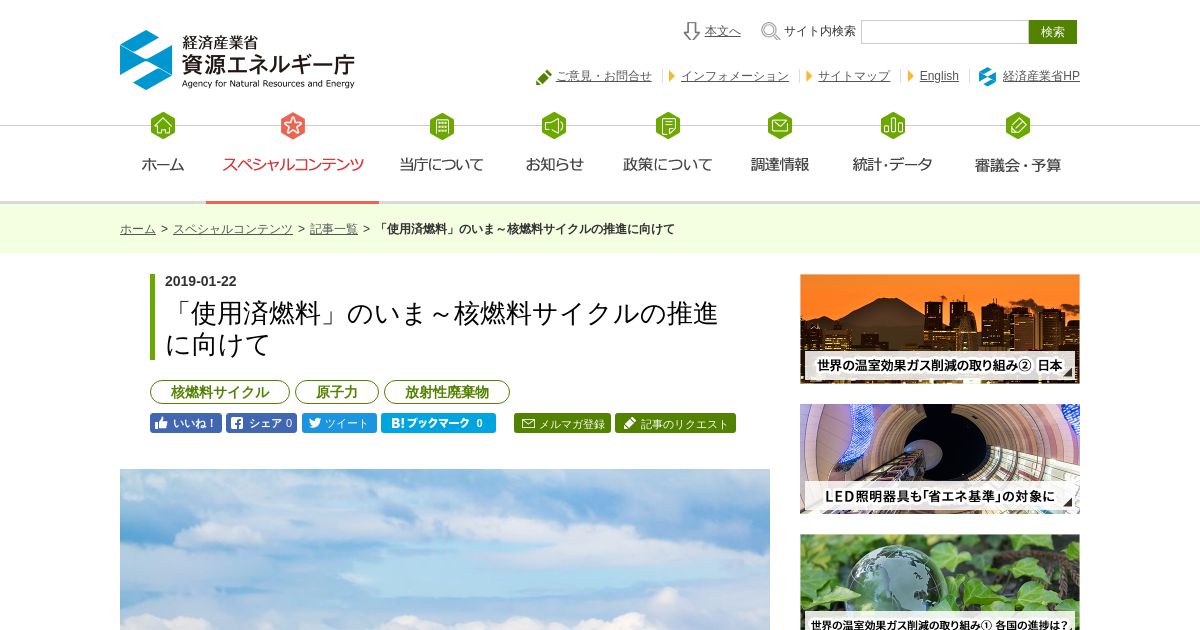Open the ホーム menu item

coord(163,165)
